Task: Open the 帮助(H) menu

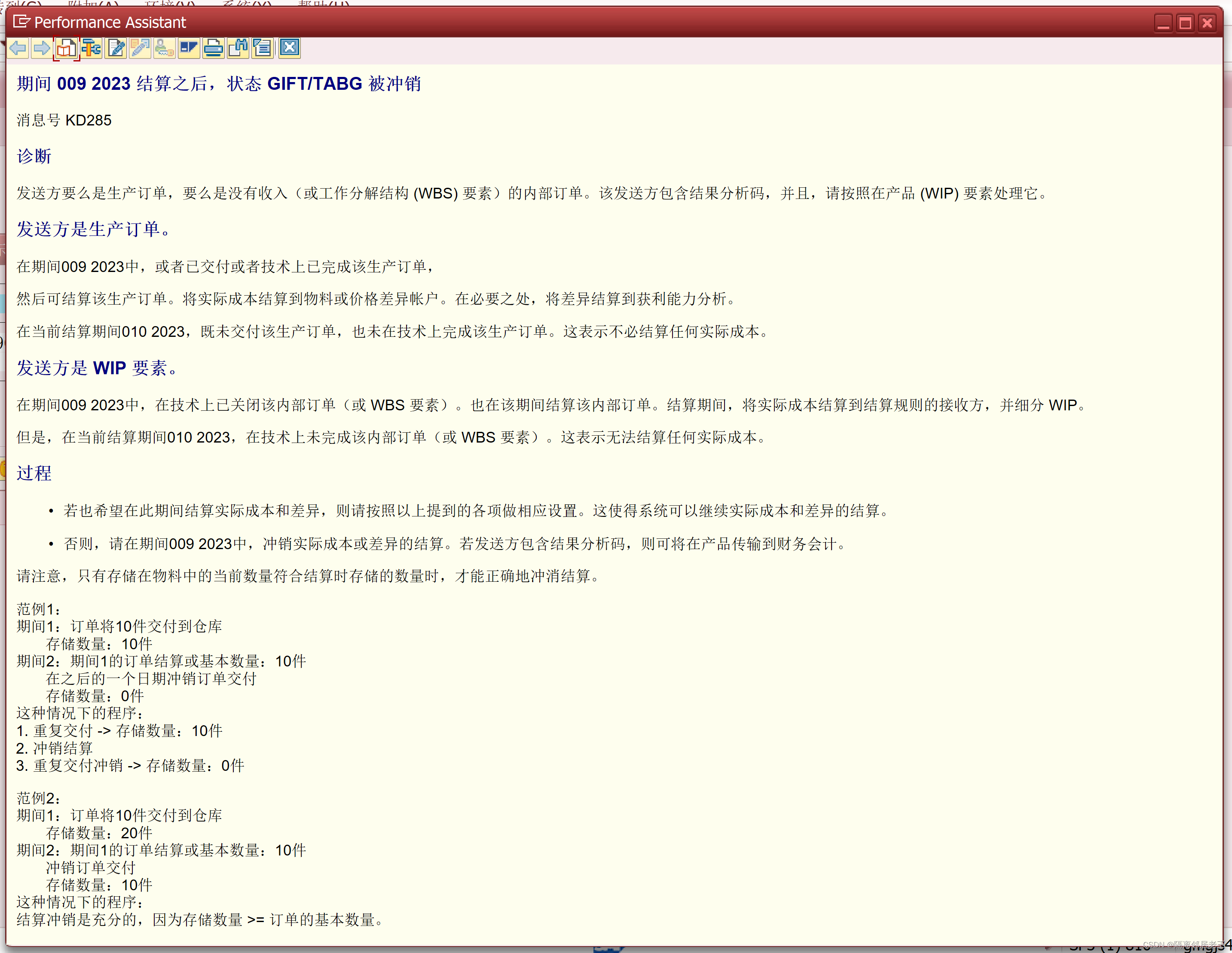Action: pyautogui.click(x=323, y=4)
